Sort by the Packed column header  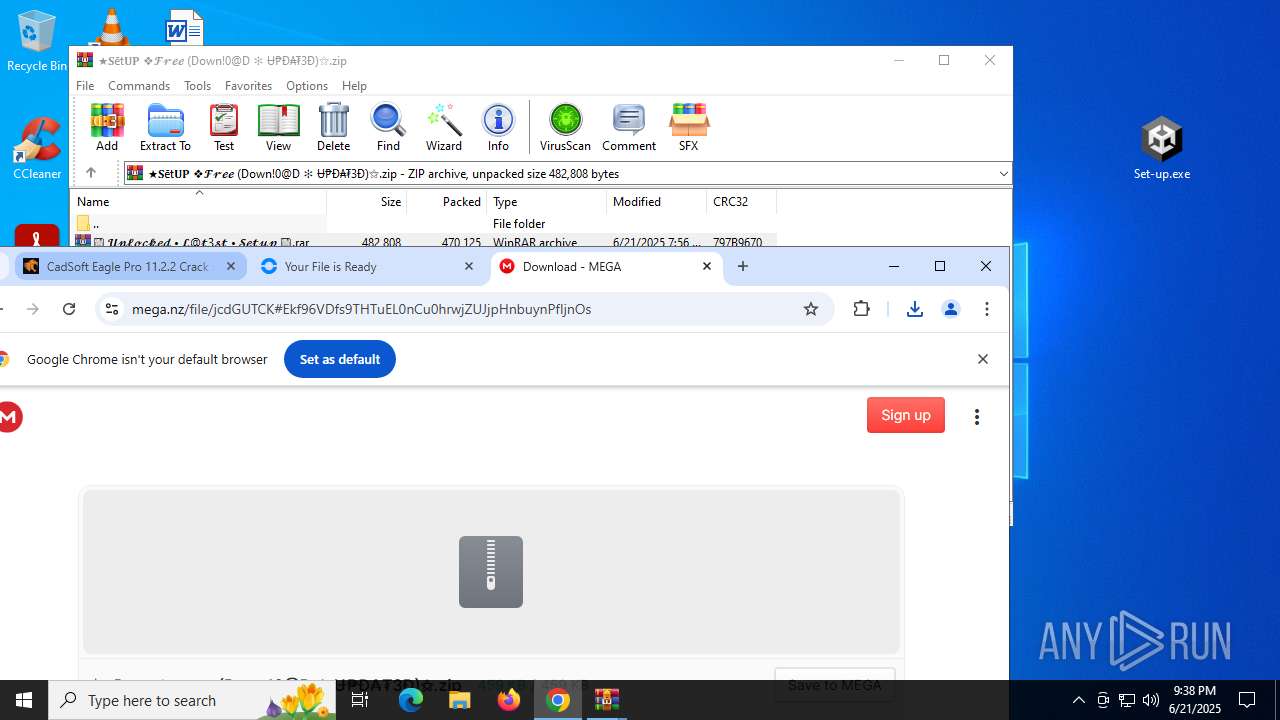[x=446, y=201]
